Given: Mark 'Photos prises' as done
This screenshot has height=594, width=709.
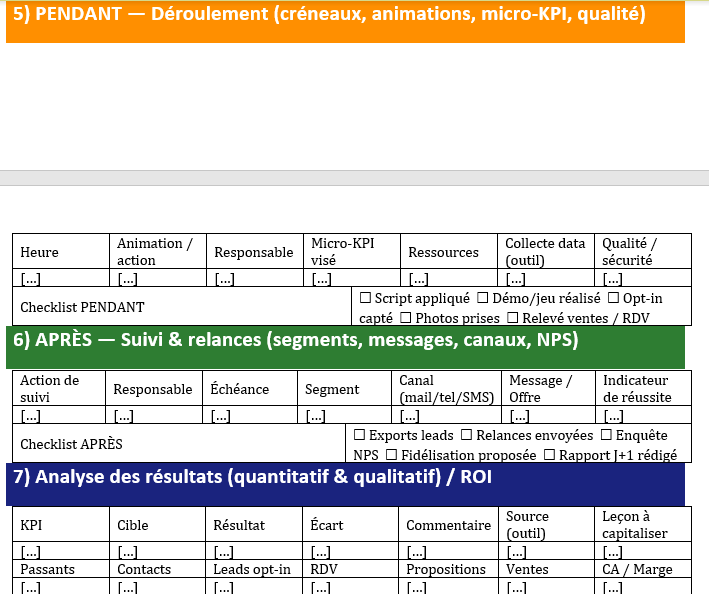Looking at the screenshot, I should tap(407, 317).
